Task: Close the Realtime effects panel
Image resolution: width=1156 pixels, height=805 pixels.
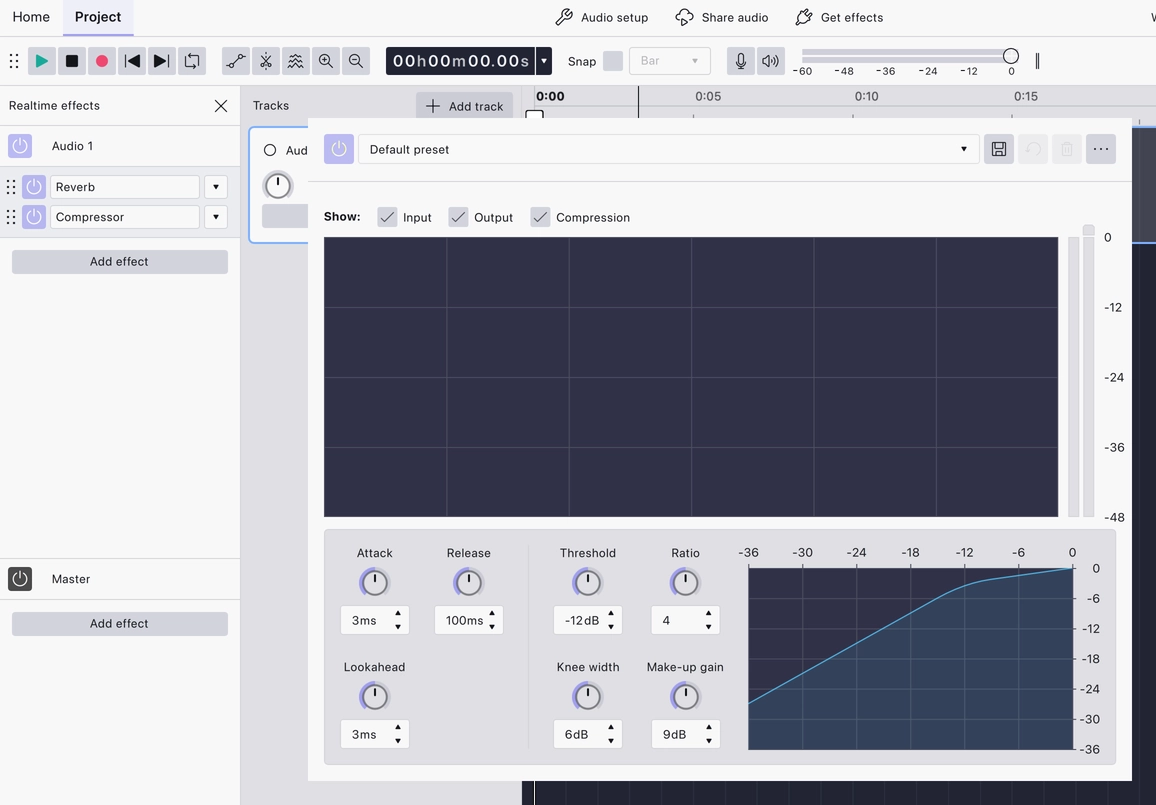Action: [220, 106]
